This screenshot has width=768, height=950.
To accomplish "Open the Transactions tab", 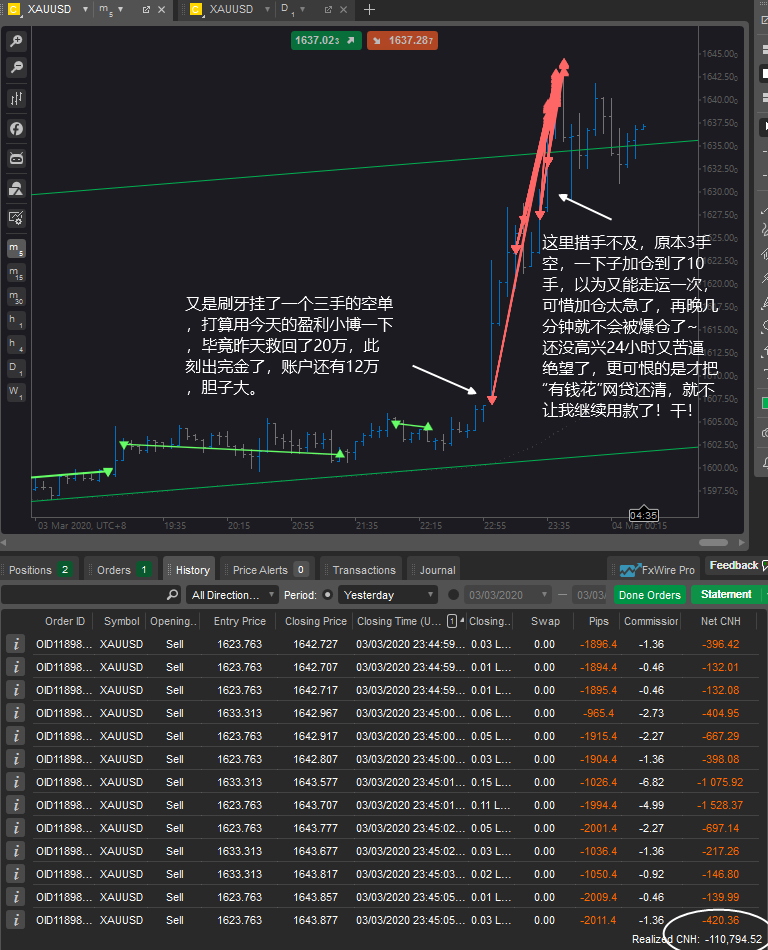I will 361,570.
